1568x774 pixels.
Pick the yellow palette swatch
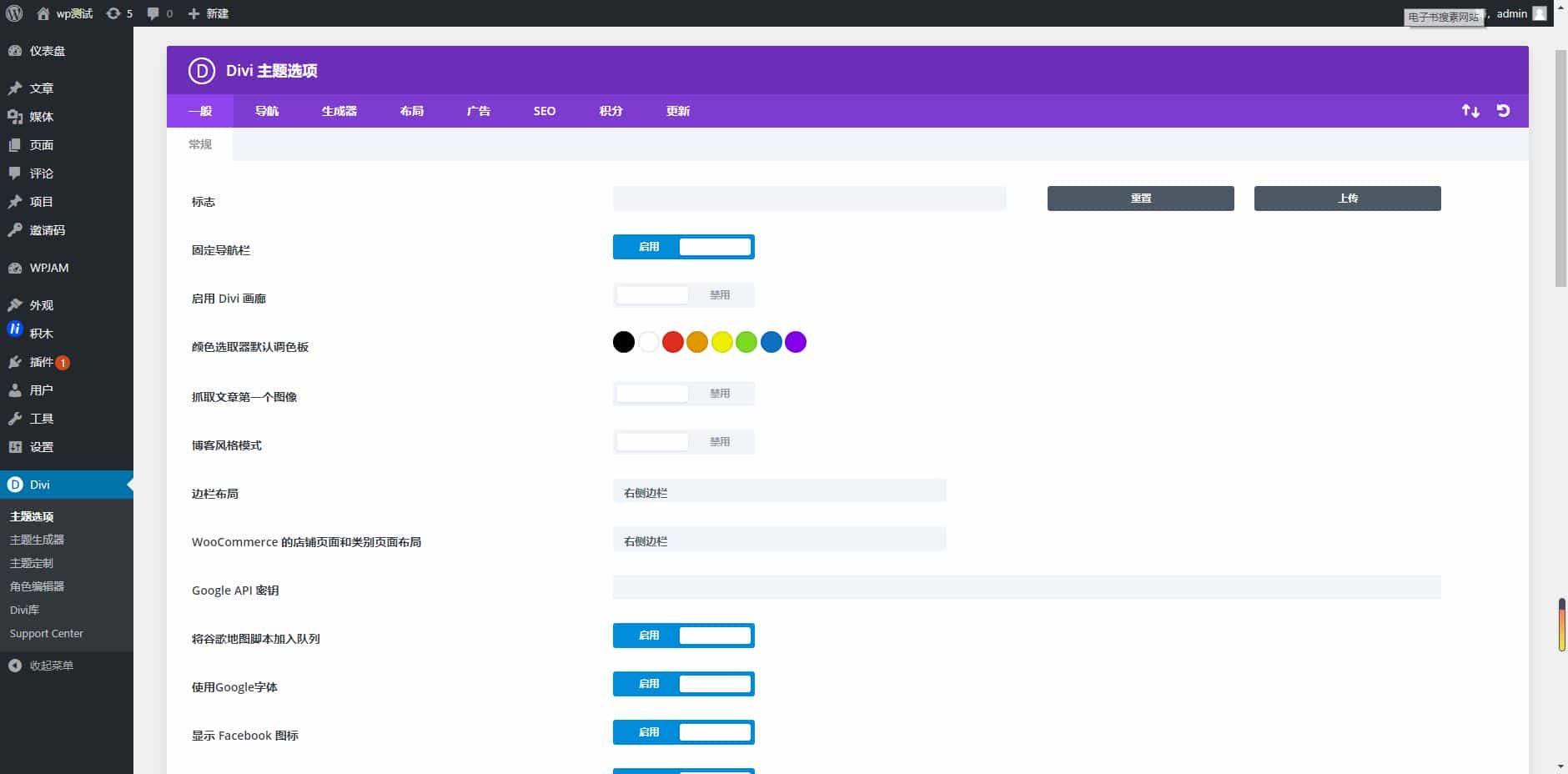[x=722, y=342]
